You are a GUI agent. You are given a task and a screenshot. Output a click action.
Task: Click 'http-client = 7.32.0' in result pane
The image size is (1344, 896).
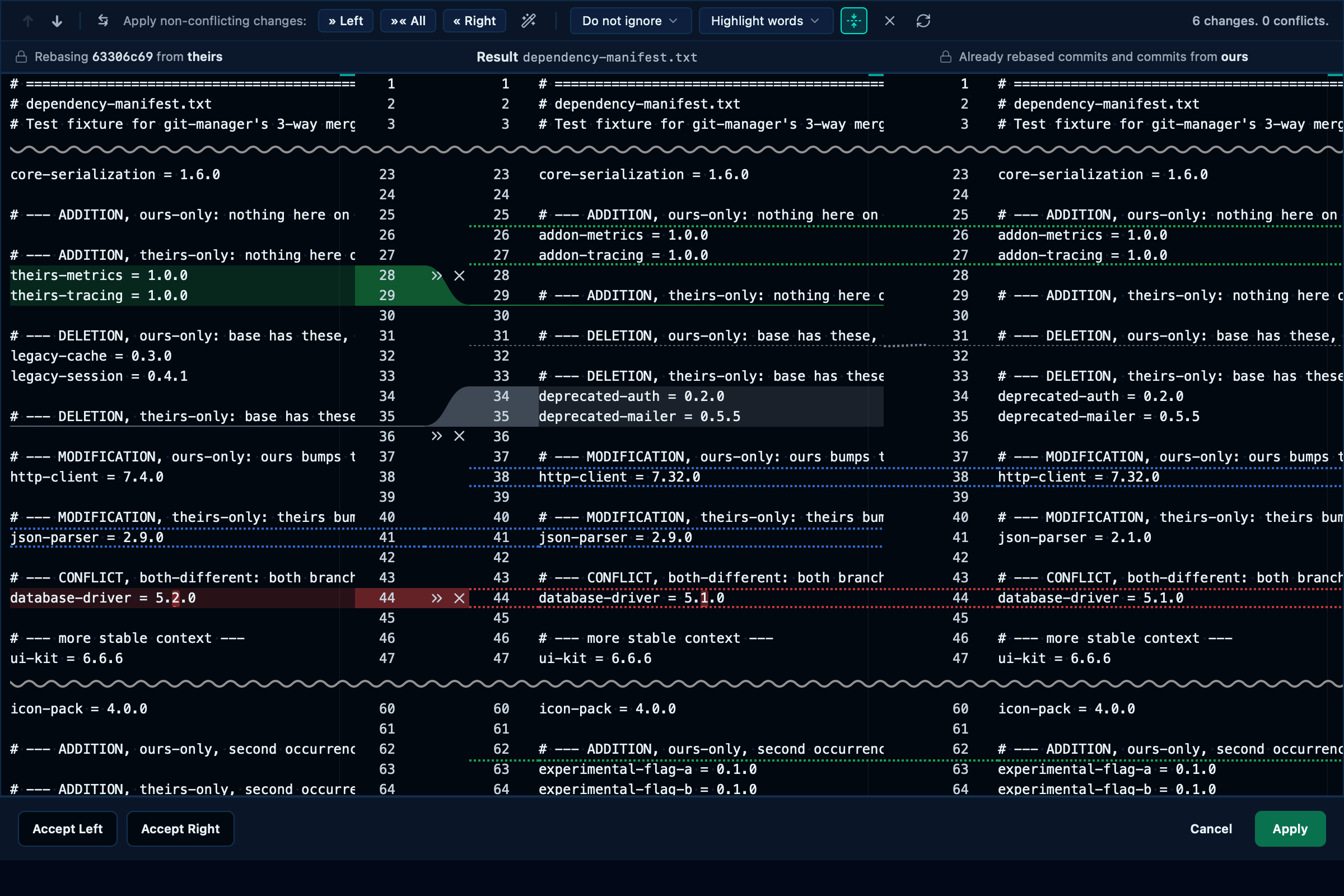point(619,477)
